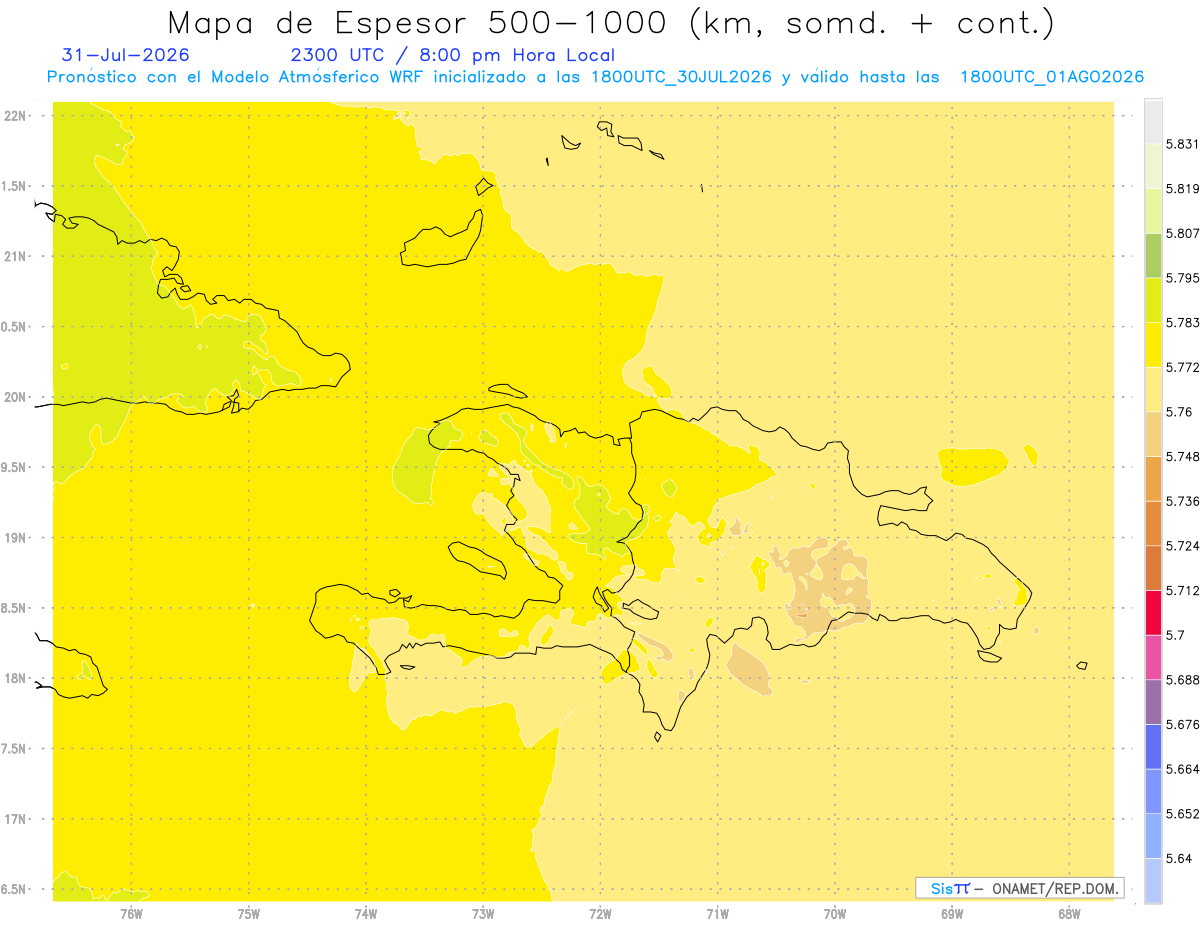The height and width of the screenshot is (927, 1200).
Task: Click the '5.807' legend value
Action: point(1181,233)
